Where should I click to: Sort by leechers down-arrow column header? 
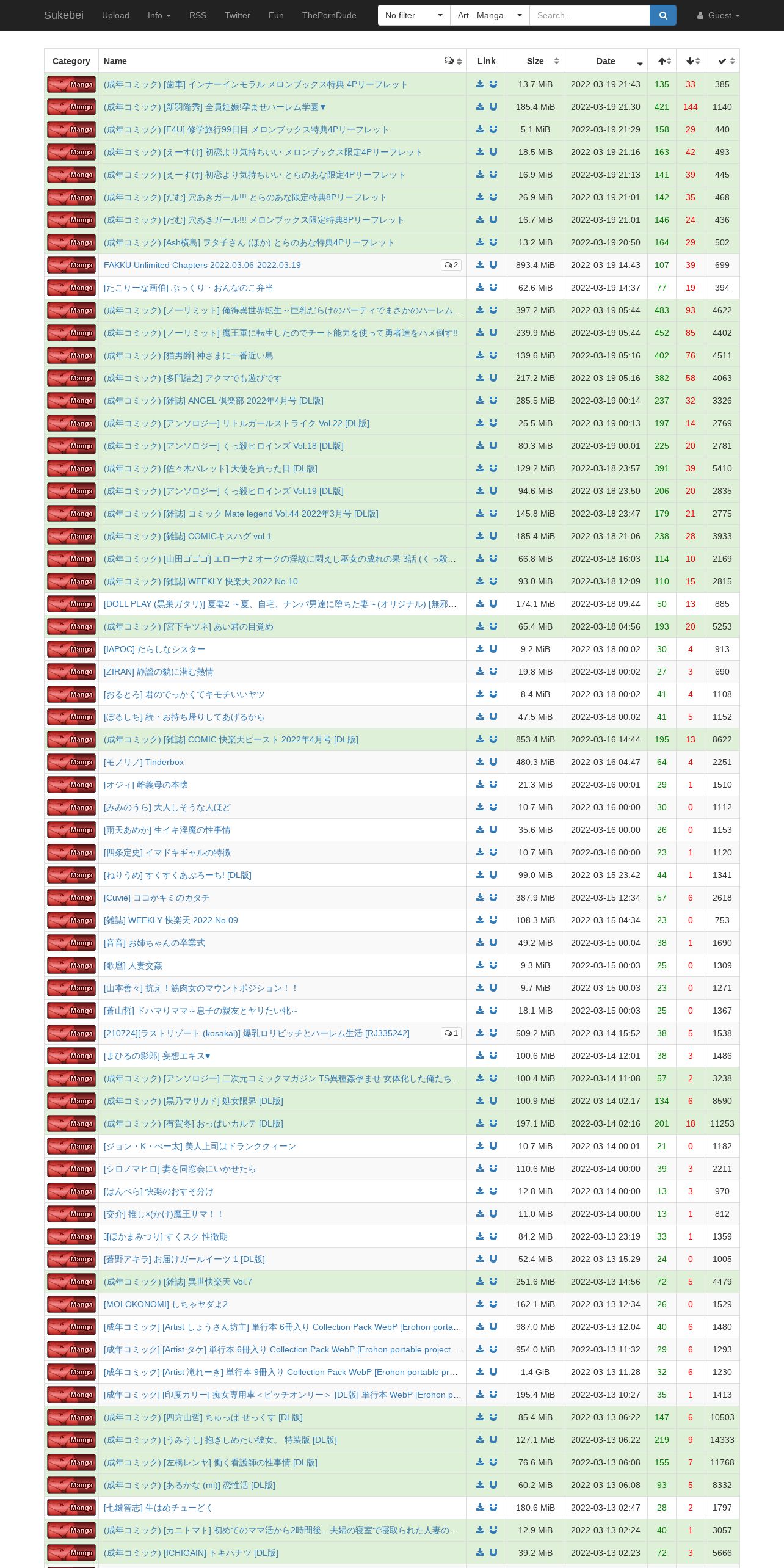[691, 61]
